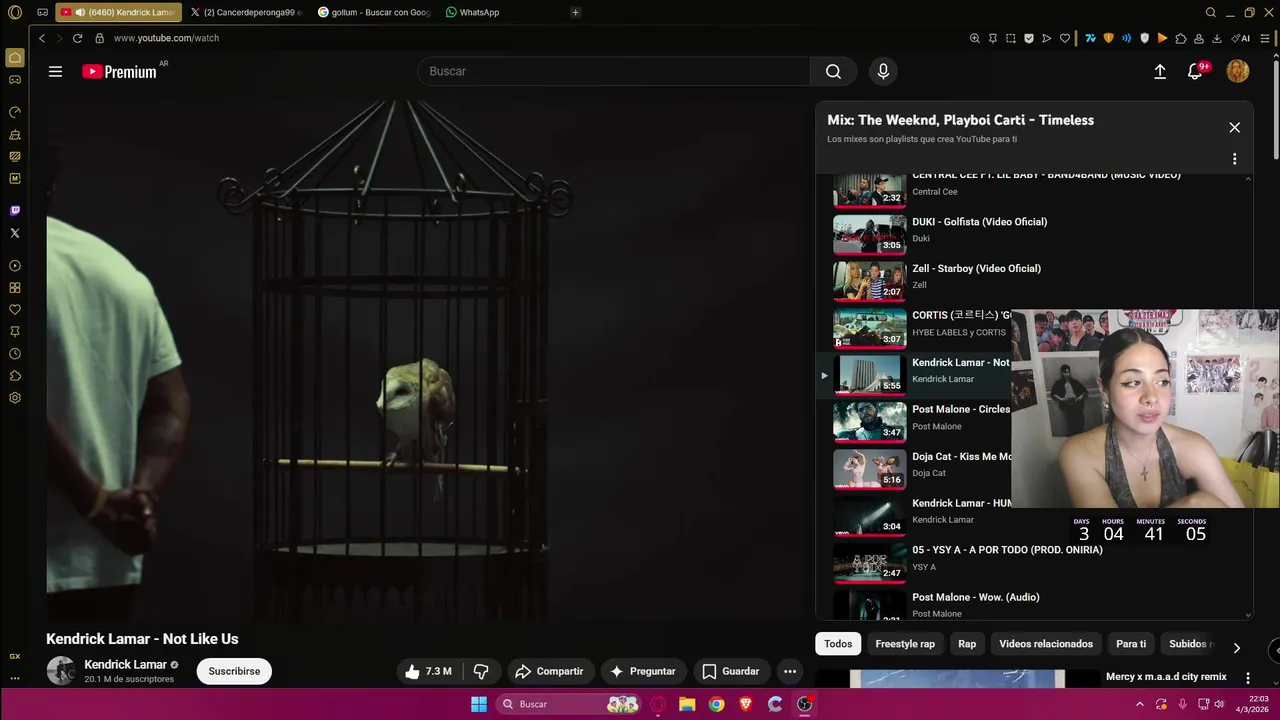The image size is (1280, 720).
Task: Open the sidebar extensions cube icon
Action: coord(15,376)
